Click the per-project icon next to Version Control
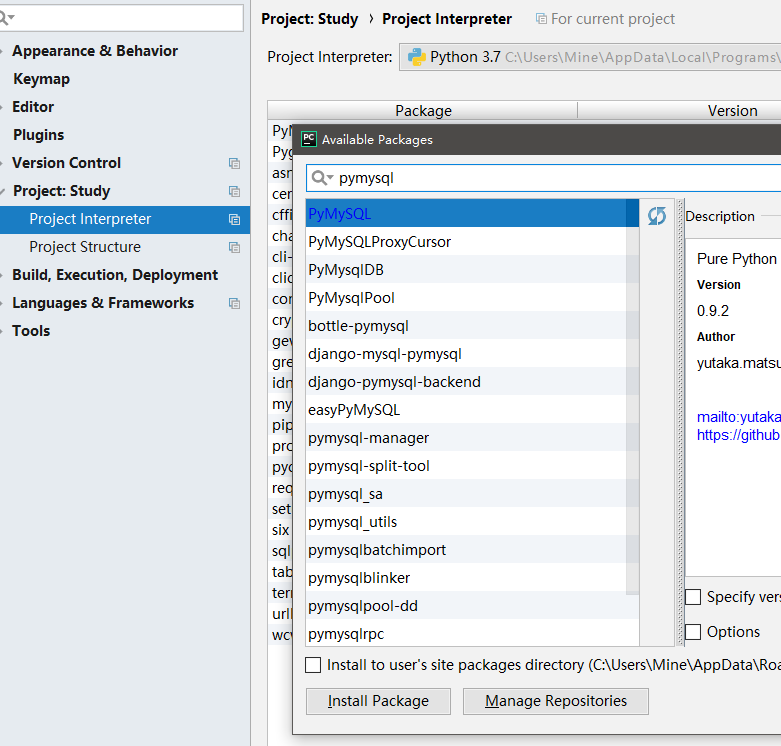 234,163
